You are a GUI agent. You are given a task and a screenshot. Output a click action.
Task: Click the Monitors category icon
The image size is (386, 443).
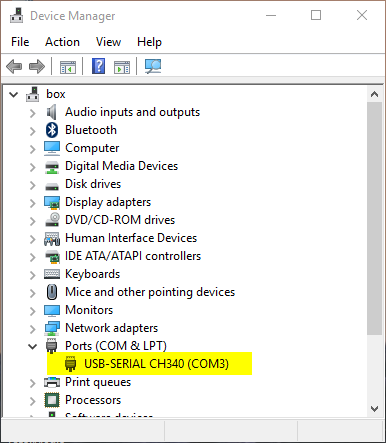(x=52, y=311)
